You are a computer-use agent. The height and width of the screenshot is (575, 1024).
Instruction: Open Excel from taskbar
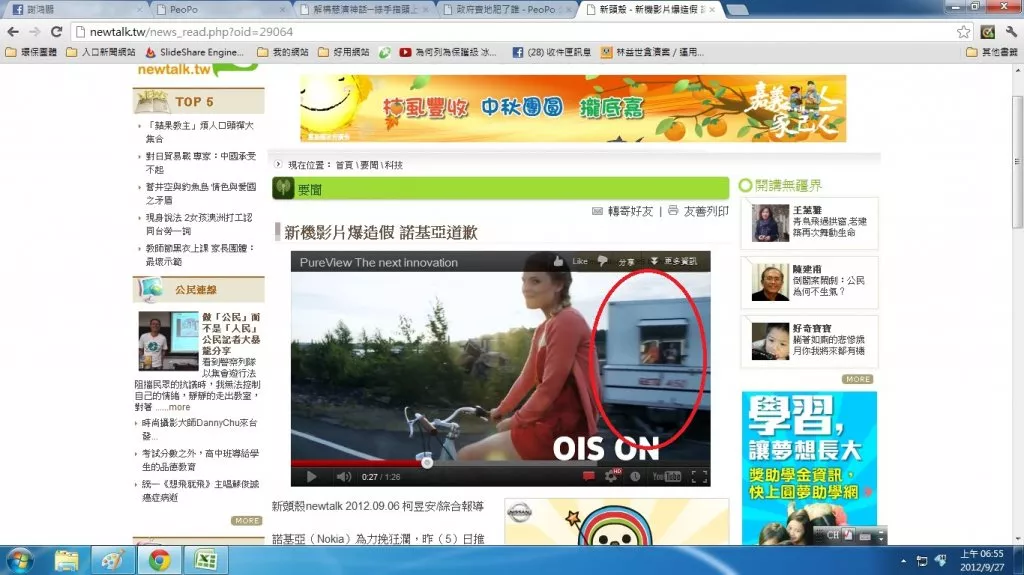(x=205, y=561)
